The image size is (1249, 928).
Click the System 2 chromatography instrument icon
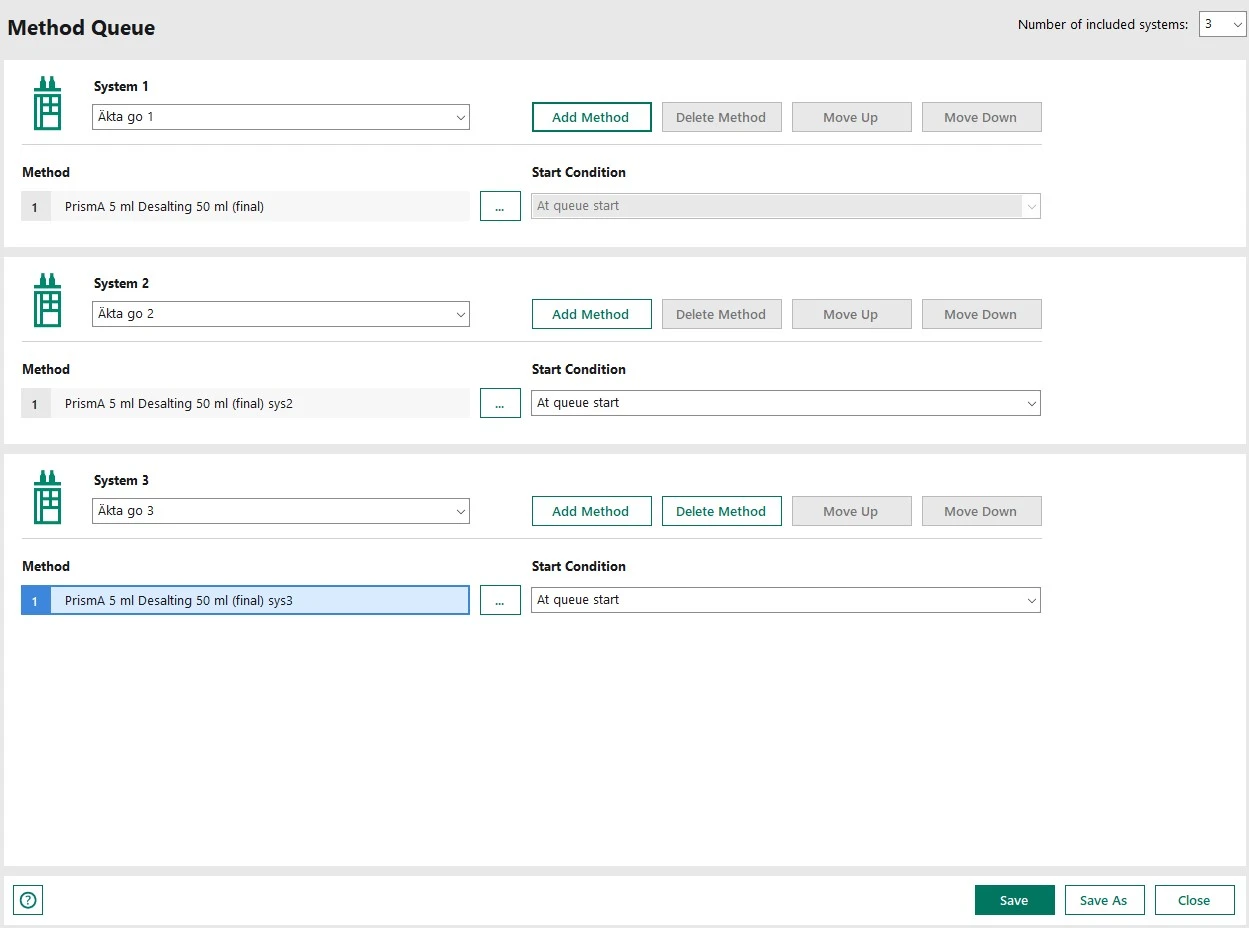tap(47, 301)
